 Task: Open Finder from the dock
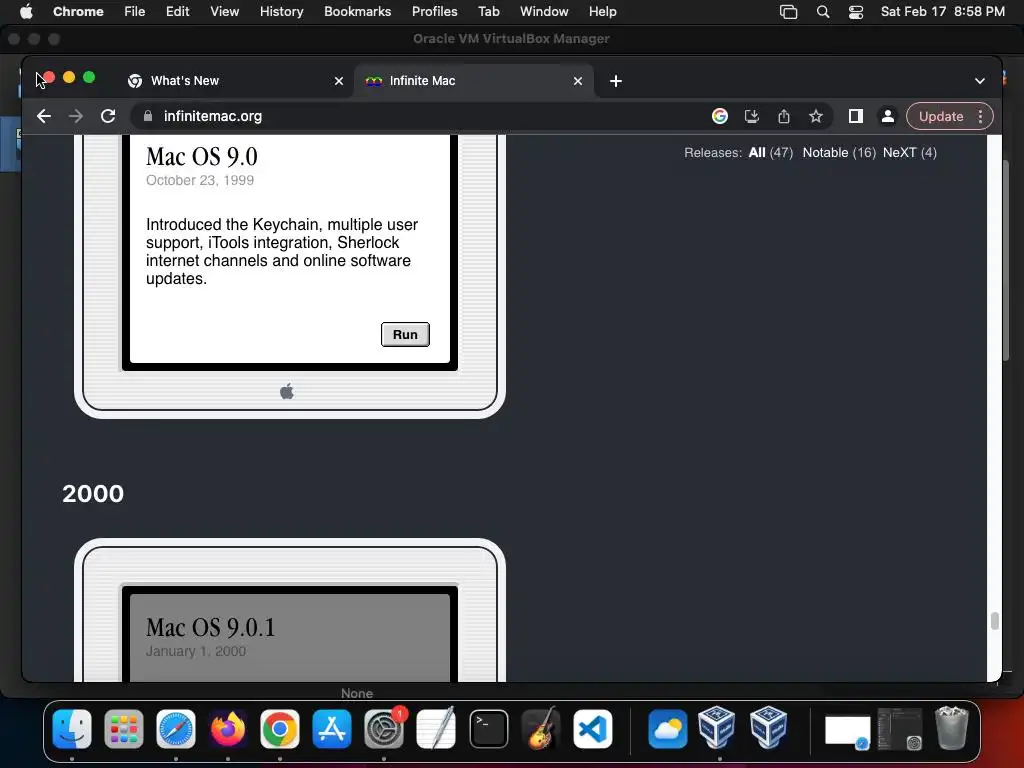tap(72, 729)
